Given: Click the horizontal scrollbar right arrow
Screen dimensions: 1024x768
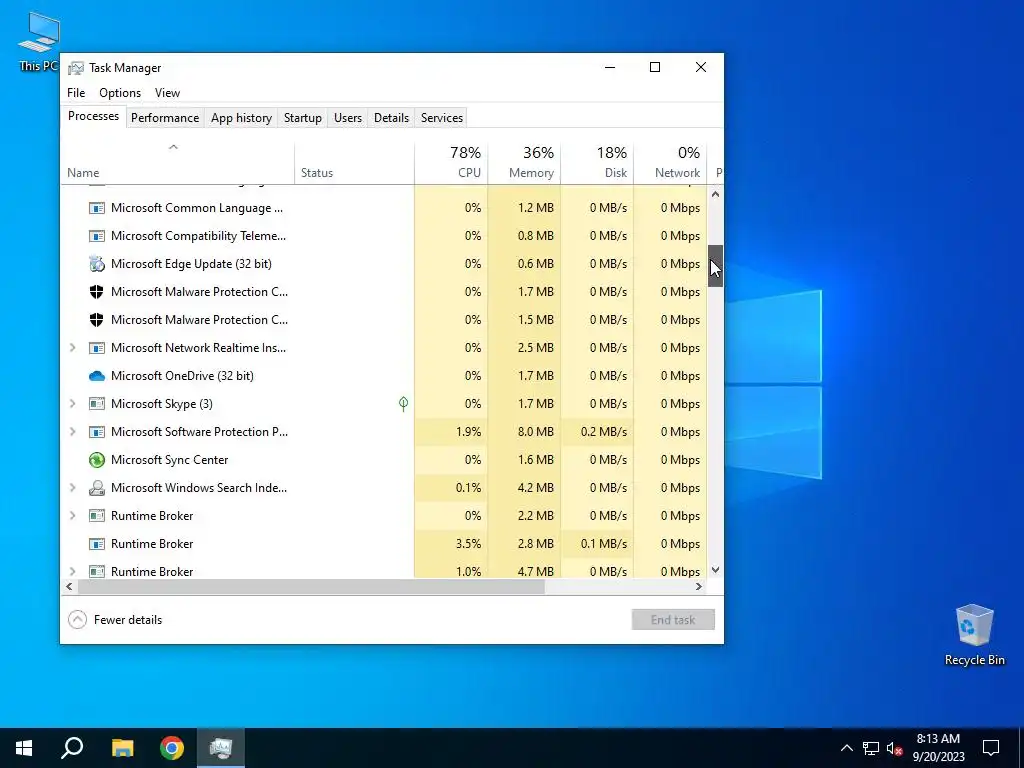Looking at the screenshot, I should pos(699,586).
